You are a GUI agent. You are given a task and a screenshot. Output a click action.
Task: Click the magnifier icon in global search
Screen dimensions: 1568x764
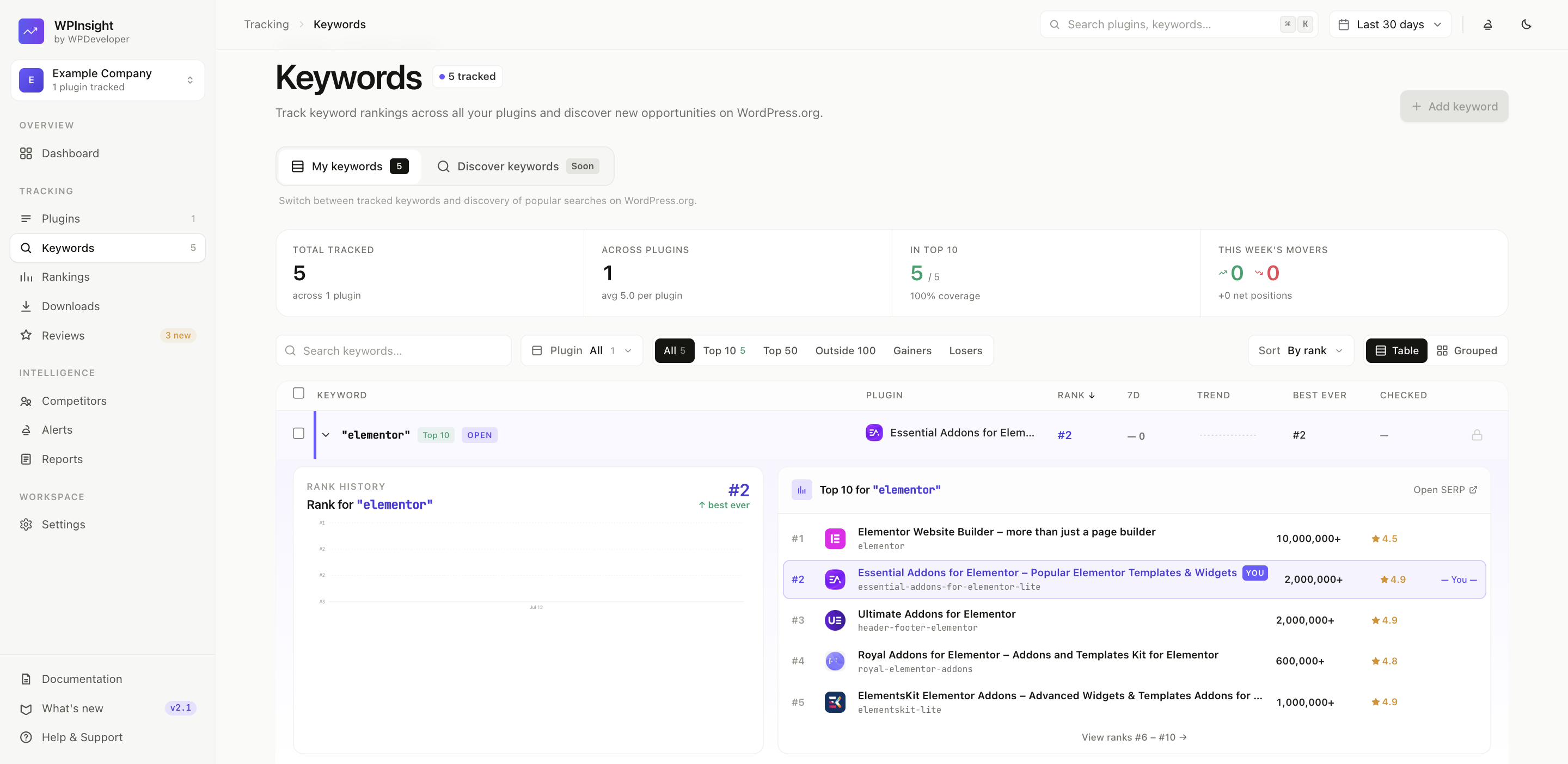pyautogui.click(x=1055, y=25)
